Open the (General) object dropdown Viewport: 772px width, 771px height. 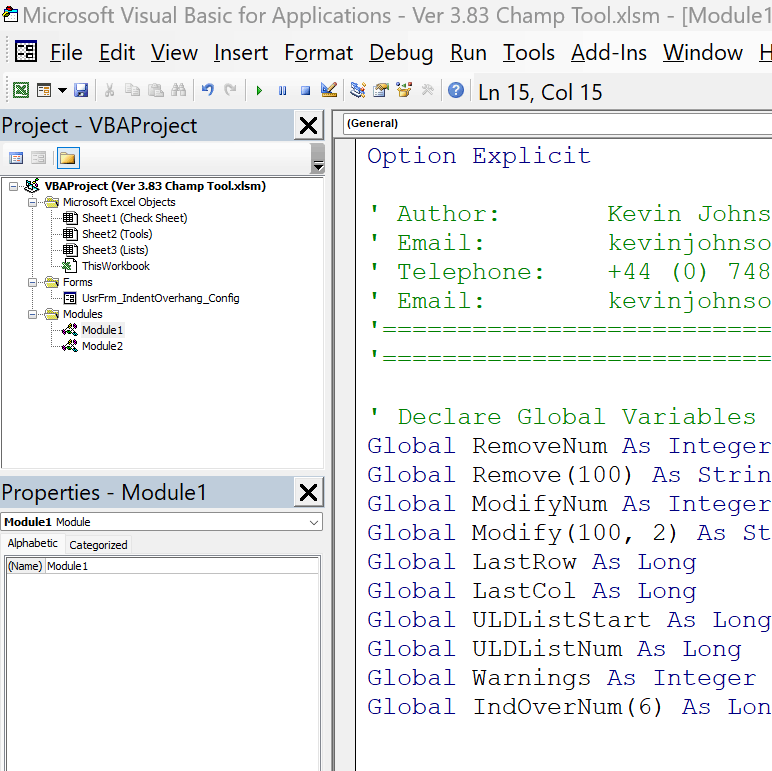click(557, 124)
